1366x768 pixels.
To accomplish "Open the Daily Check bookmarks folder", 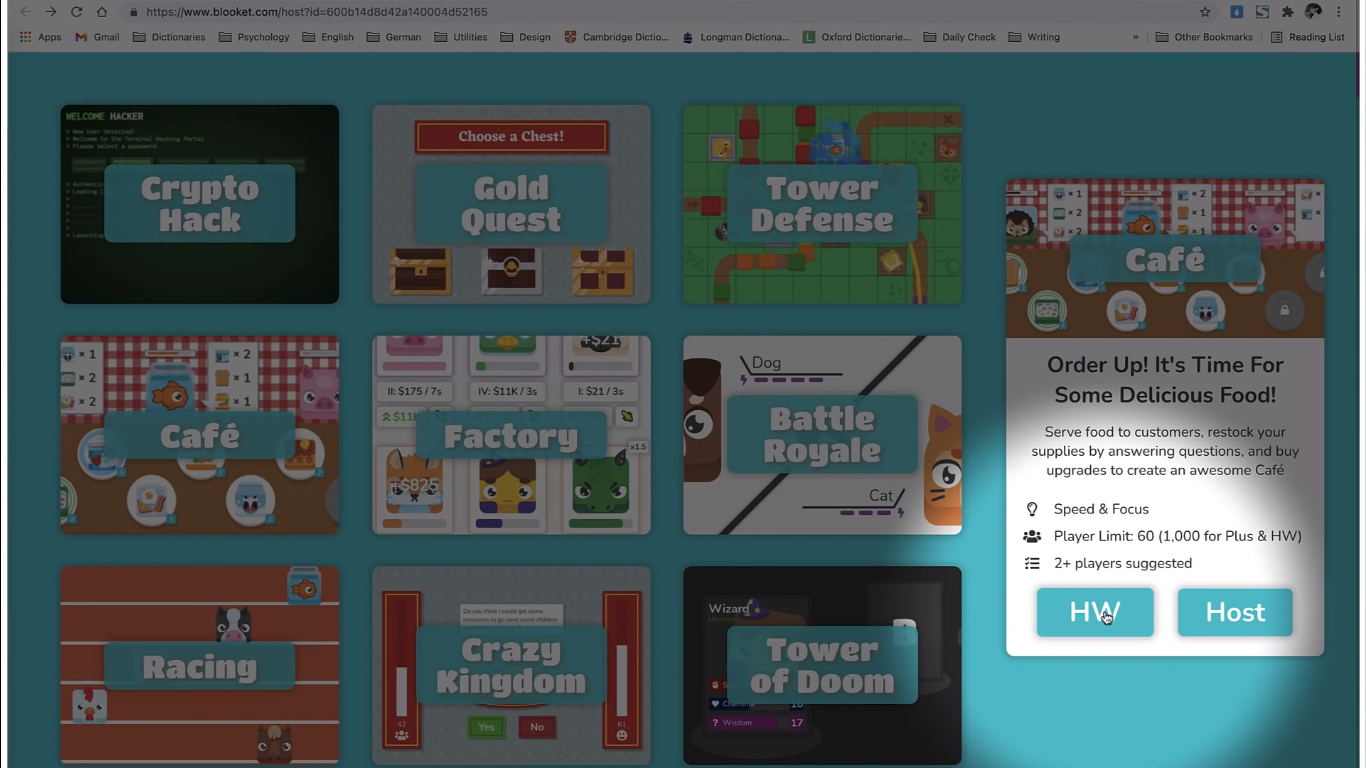I will [x=960, y=37].
